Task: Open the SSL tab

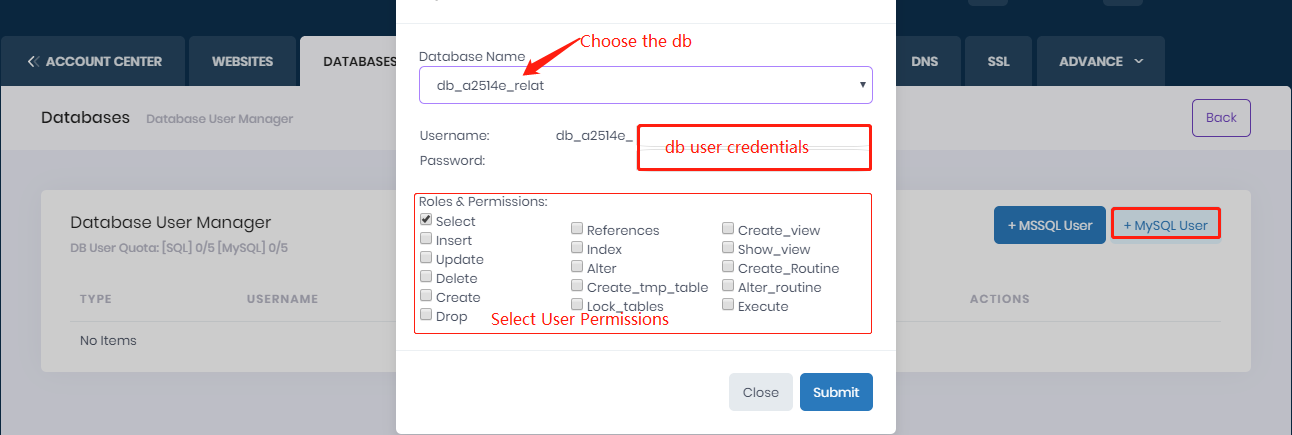Action: pyautogui.click(x=998, y=62)
